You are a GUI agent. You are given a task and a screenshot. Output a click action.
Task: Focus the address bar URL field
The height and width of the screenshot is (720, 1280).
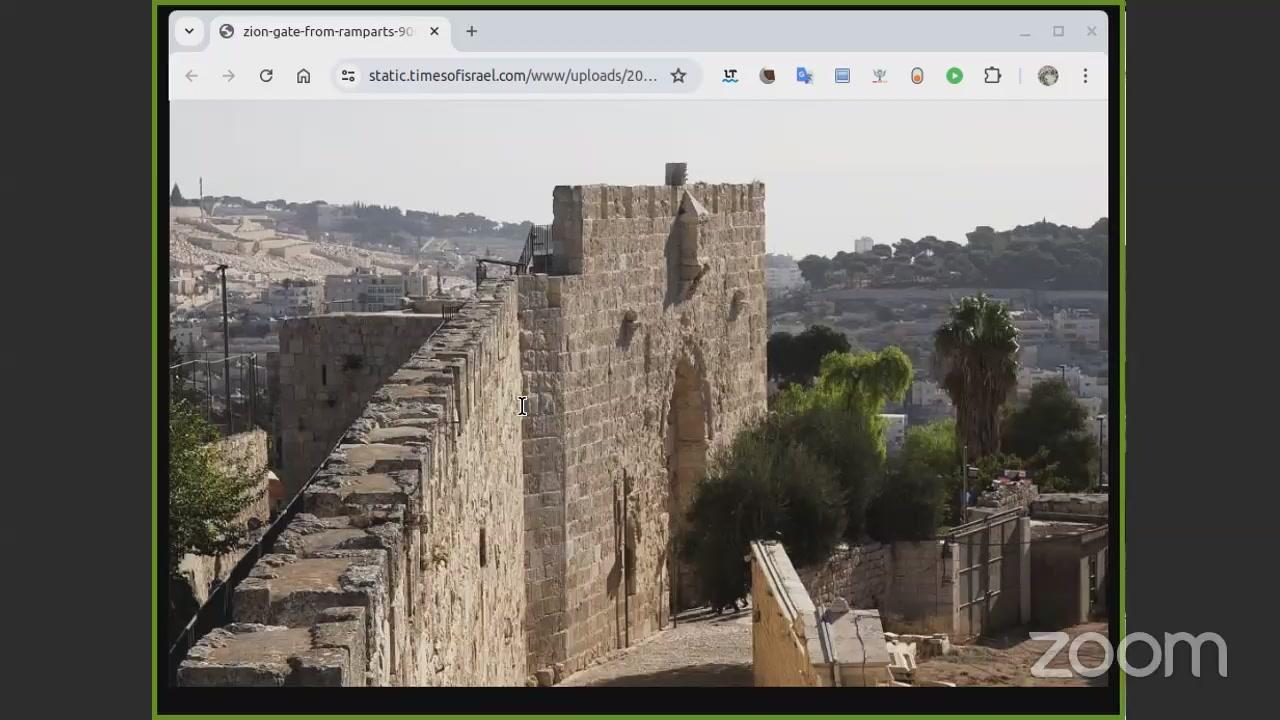click(513, 76)
